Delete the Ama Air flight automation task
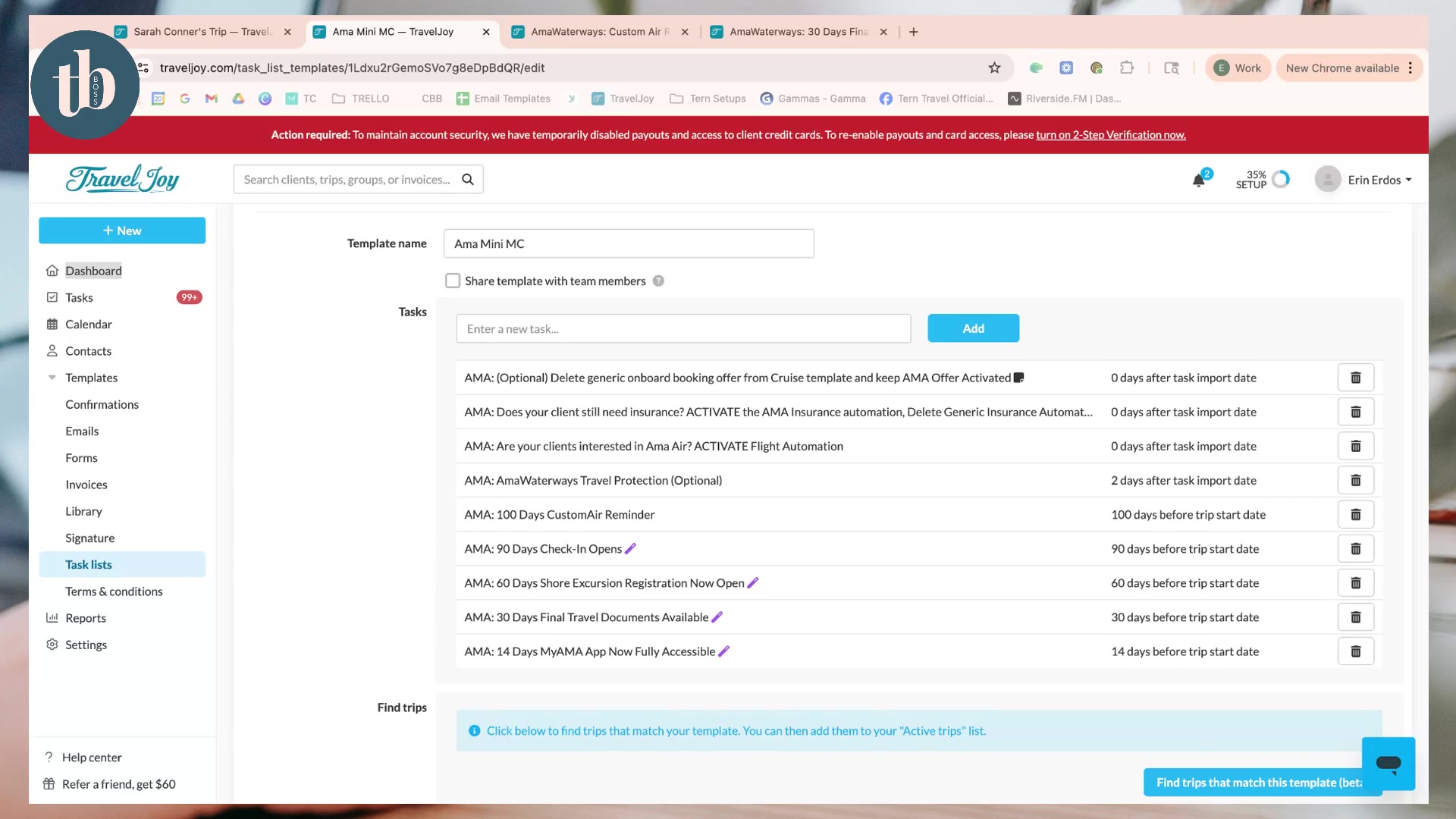This screenshot has height=819, width=1456. click(x=1356, y=446)
